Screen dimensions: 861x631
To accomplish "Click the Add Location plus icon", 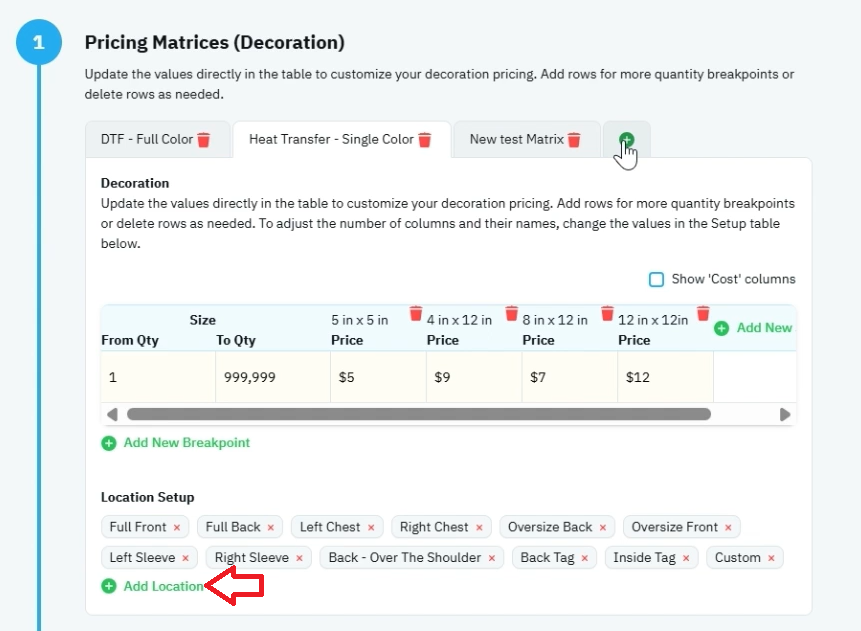I will pos(109,587).
